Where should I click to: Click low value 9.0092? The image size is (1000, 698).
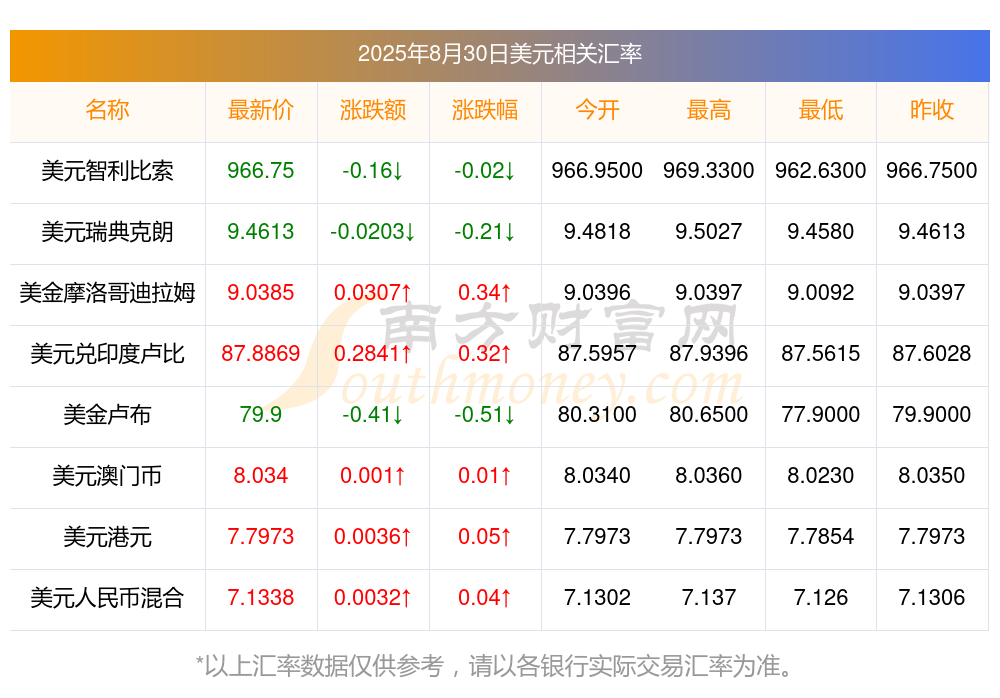click(x=820, y=293)
